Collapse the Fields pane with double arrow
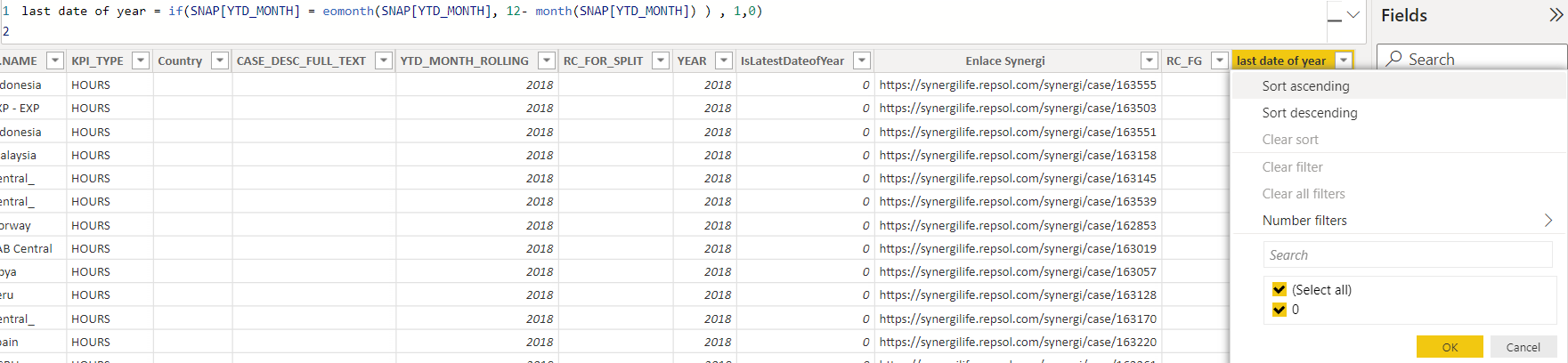Screen dimensions: 1568x363 pyautogui.click(x=1556, y=14)
